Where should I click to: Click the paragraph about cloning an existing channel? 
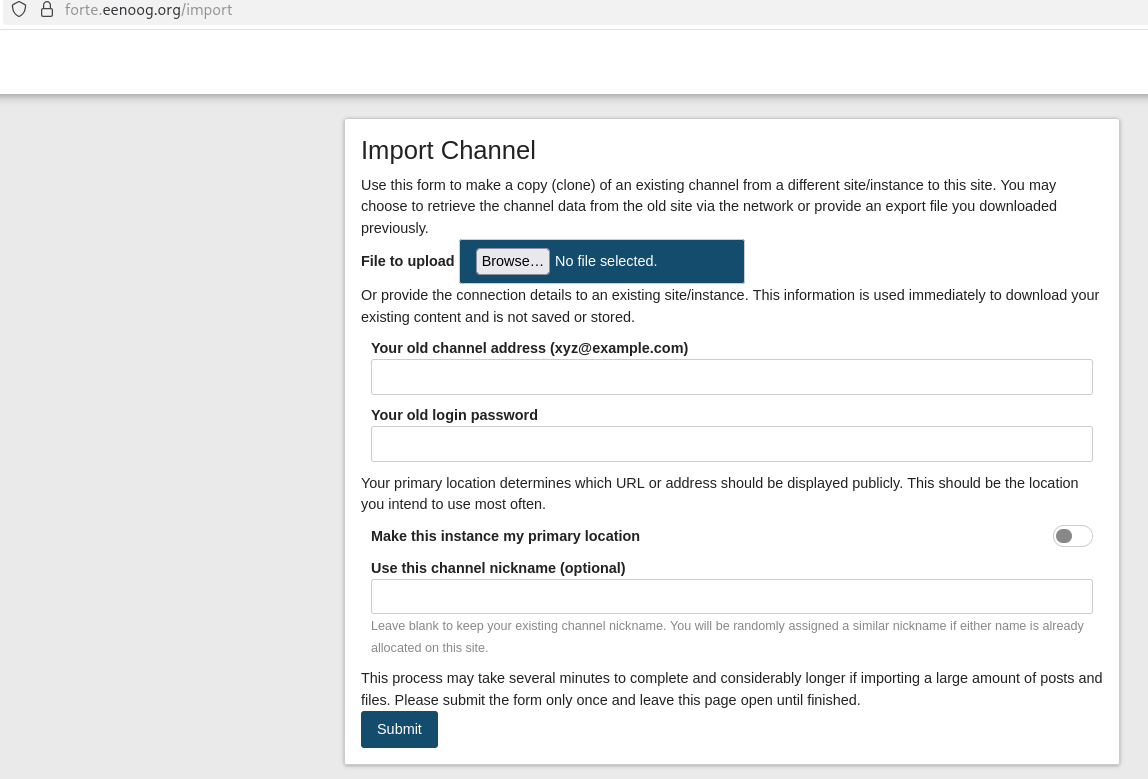click(x=708, y=206)
